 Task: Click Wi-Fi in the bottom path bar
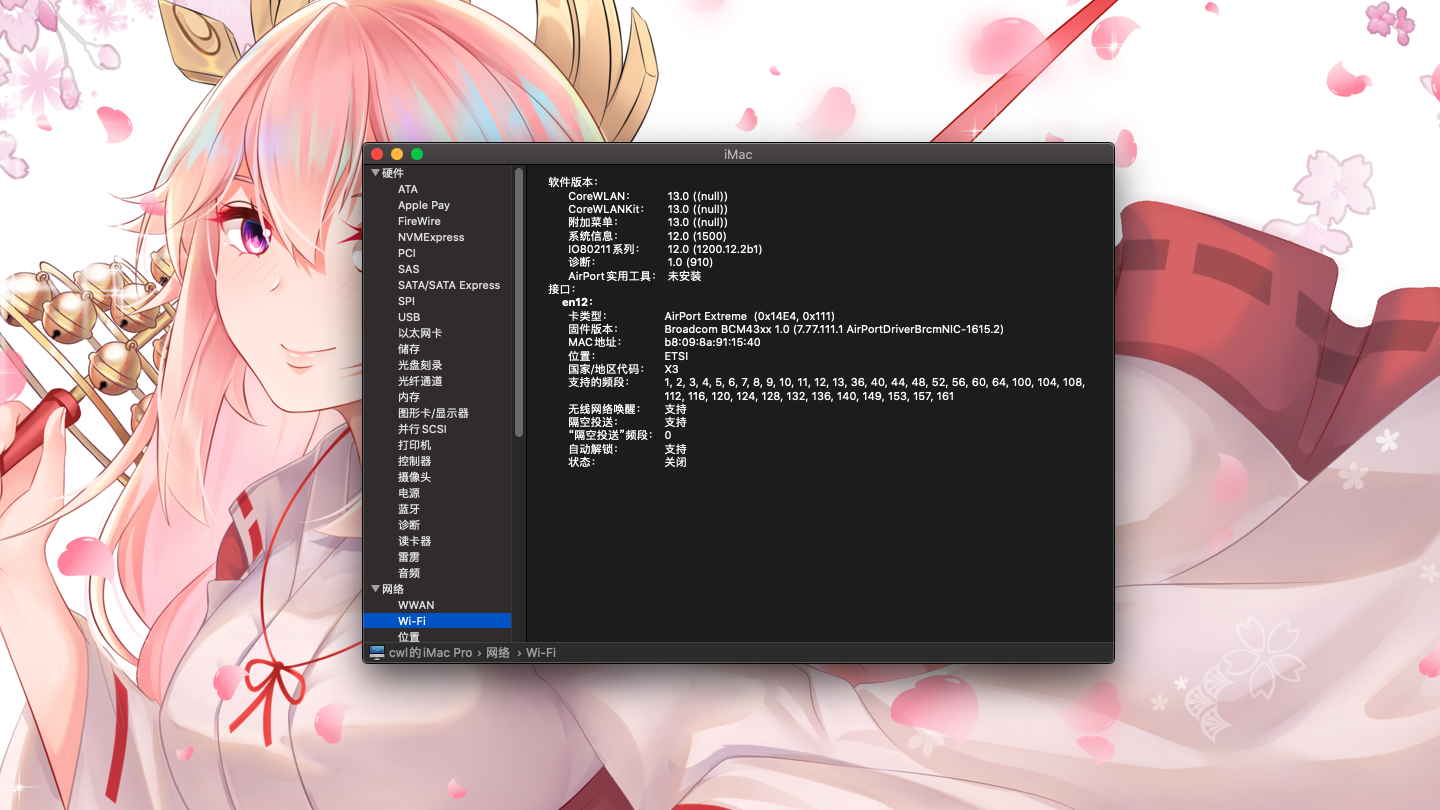(x=541, y=652)
